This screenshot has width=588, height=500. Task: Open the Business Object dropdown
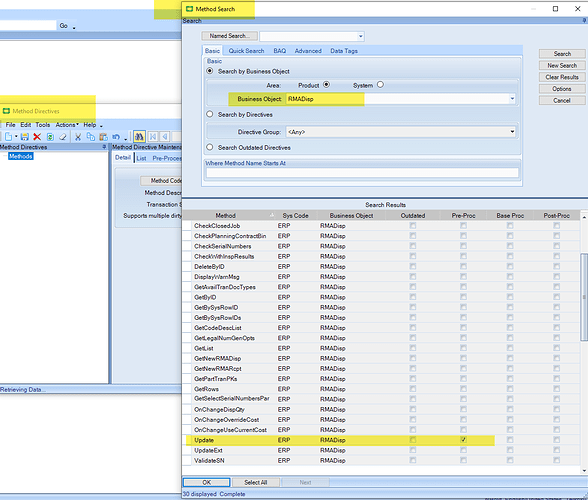point(512,99)
